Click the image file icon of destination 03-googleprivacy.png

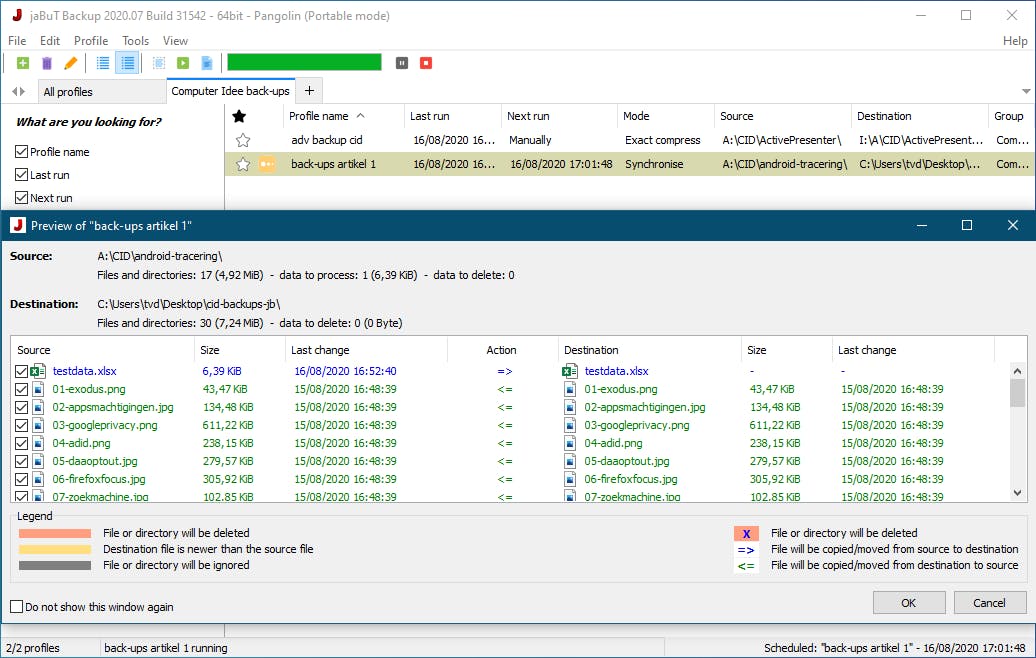pos(570,425)
